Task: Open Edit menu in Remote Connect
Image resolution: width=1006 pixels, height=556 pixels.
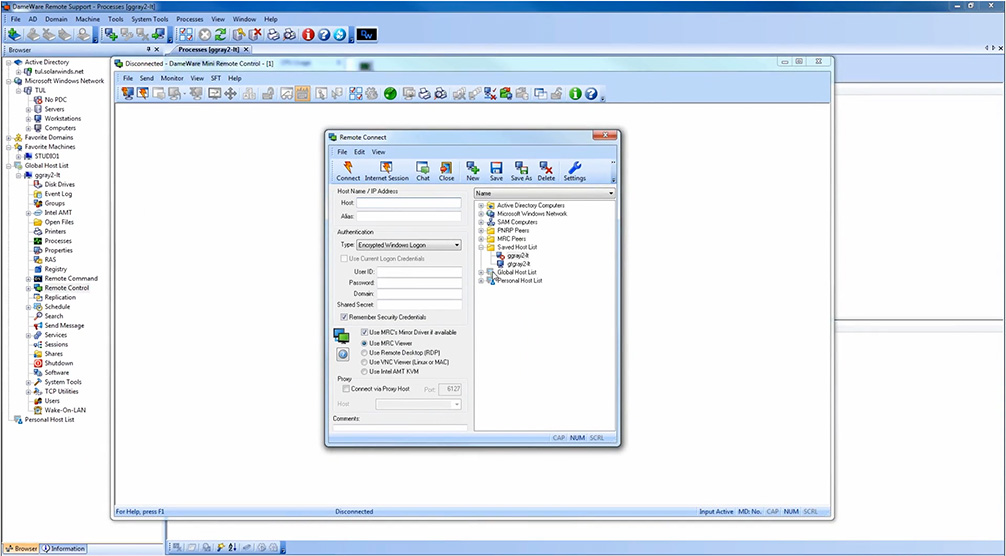Action: click(x=359, y=152)
